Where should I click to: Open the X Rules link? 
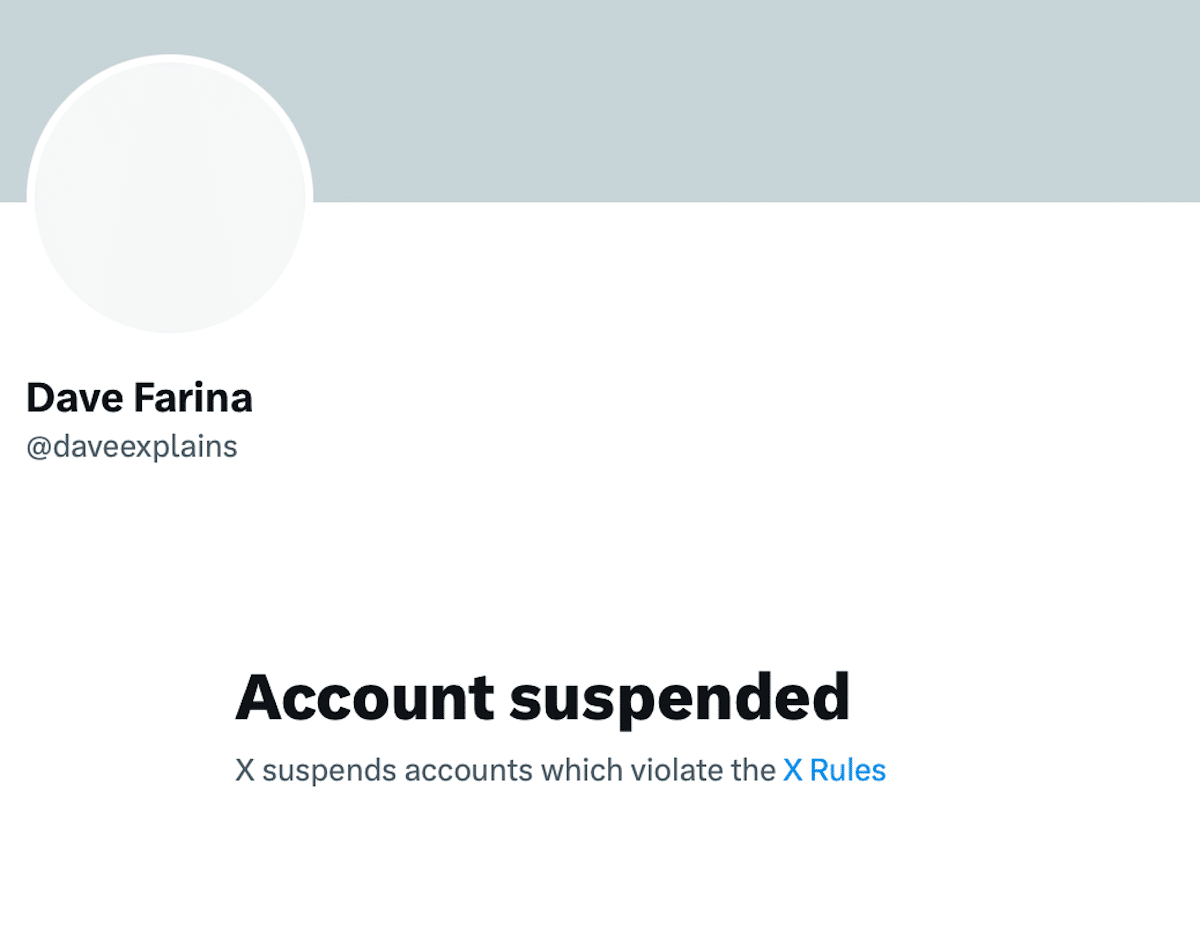(x=834, y=771)
